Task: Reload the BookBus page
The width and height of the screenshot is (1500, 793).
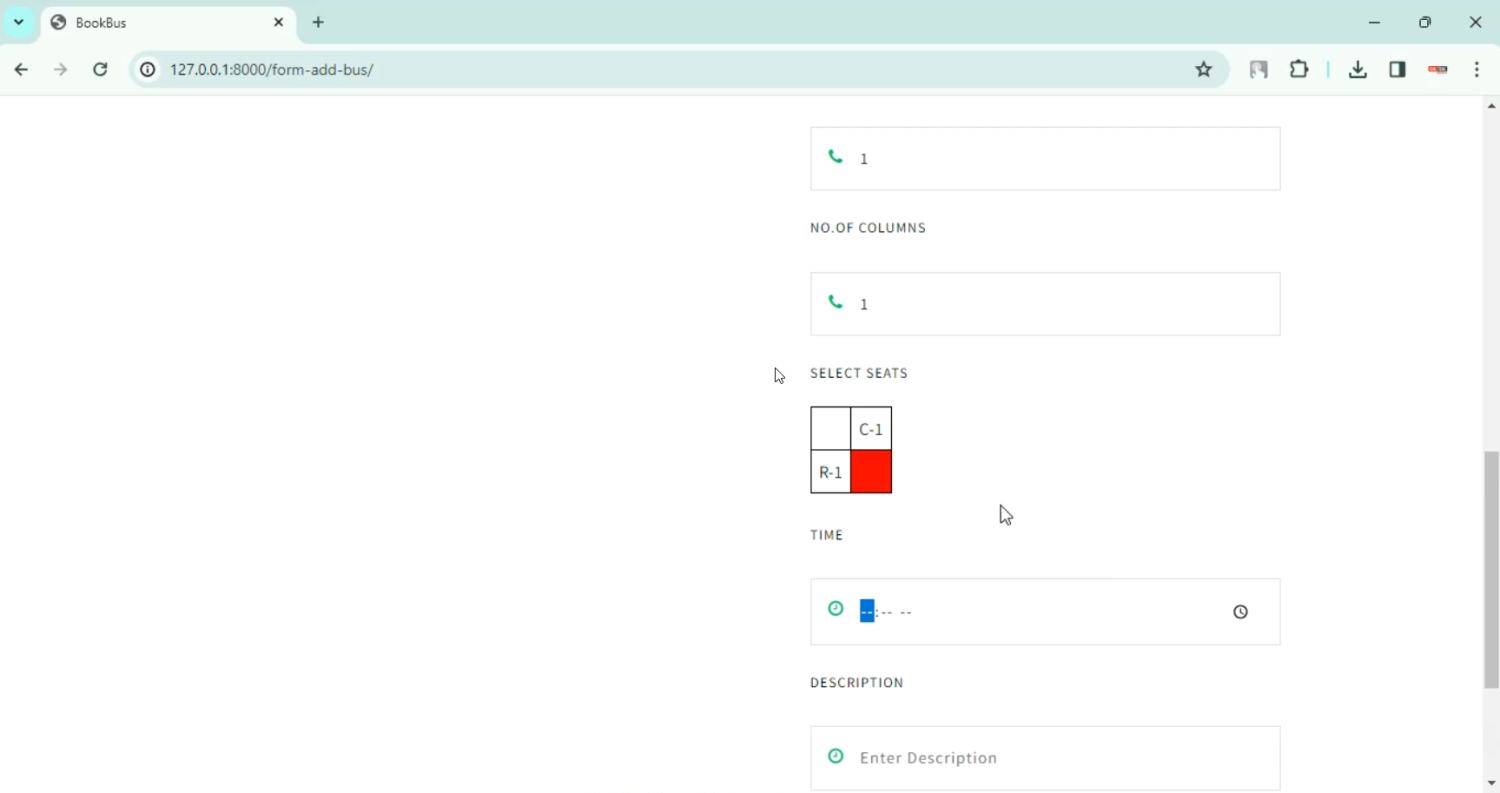Action: (x=100, y=69)
